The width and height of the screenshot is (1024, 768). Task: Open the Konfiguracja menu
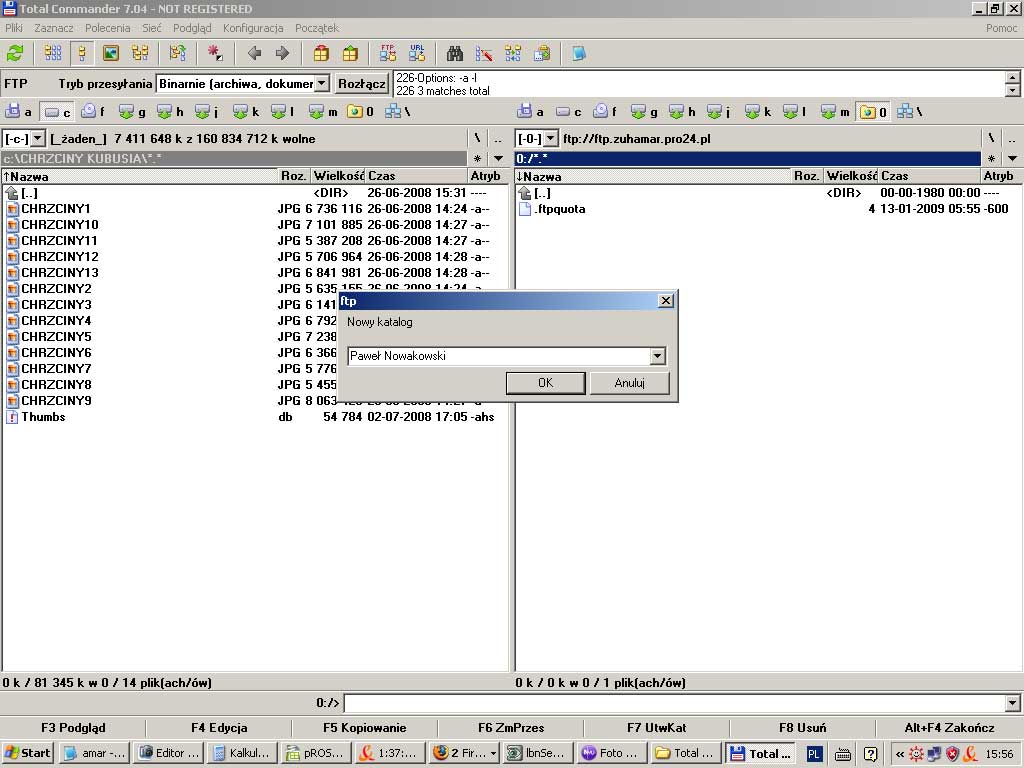coord(252,28)
